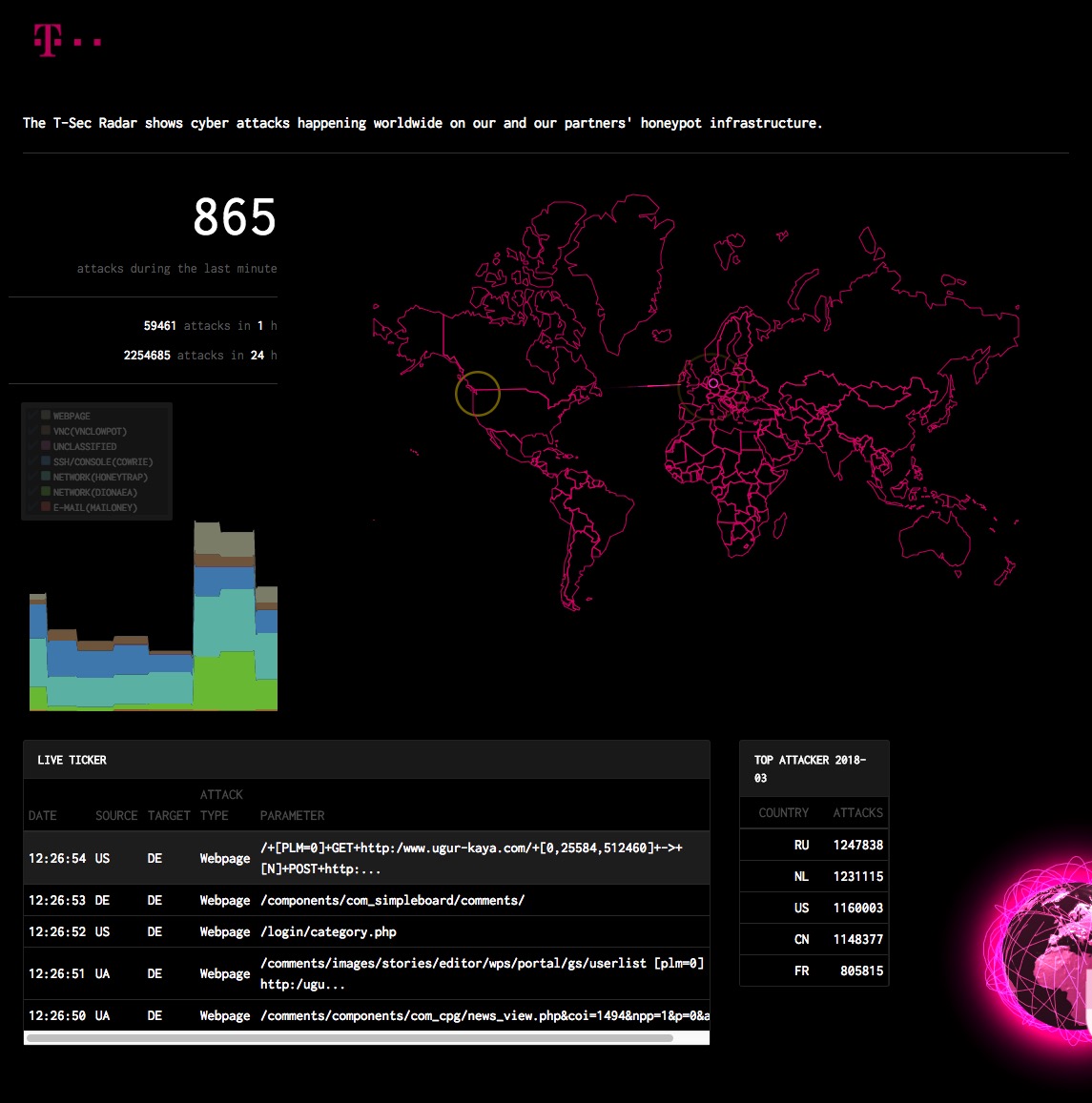Toggle the Network(Dionaea) legend checkmark
This screenshot has height=1103, width=1092.
33,492
